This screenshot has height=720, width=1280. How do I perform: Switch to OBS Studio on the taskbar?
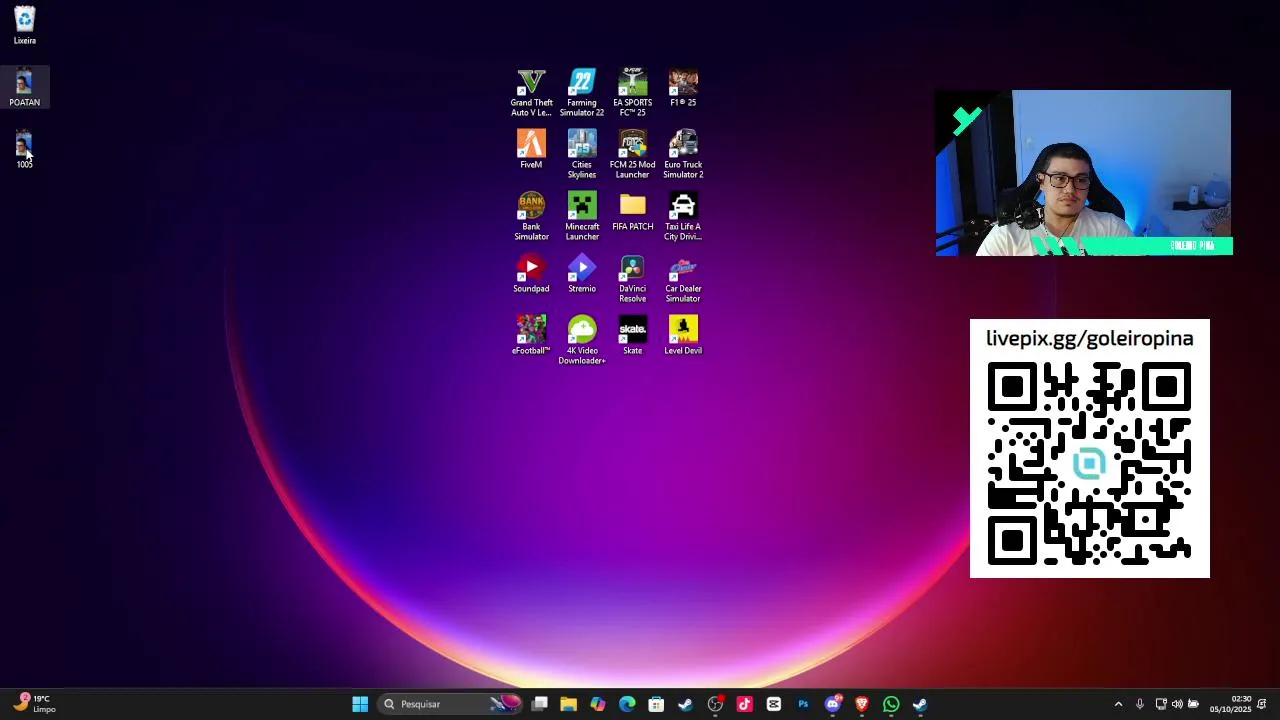pos(715,704)
